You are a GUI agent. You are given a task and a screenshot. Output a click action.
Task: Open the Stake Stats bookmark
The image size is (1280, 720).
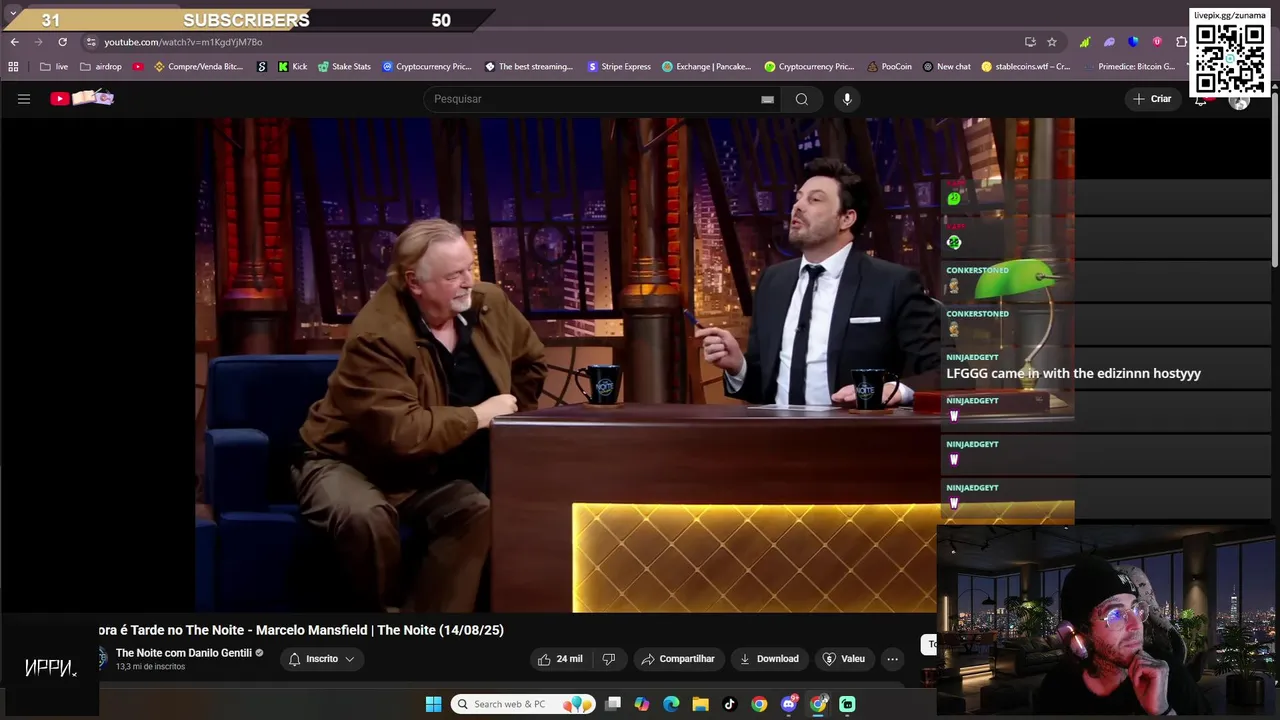coord(344,67)
